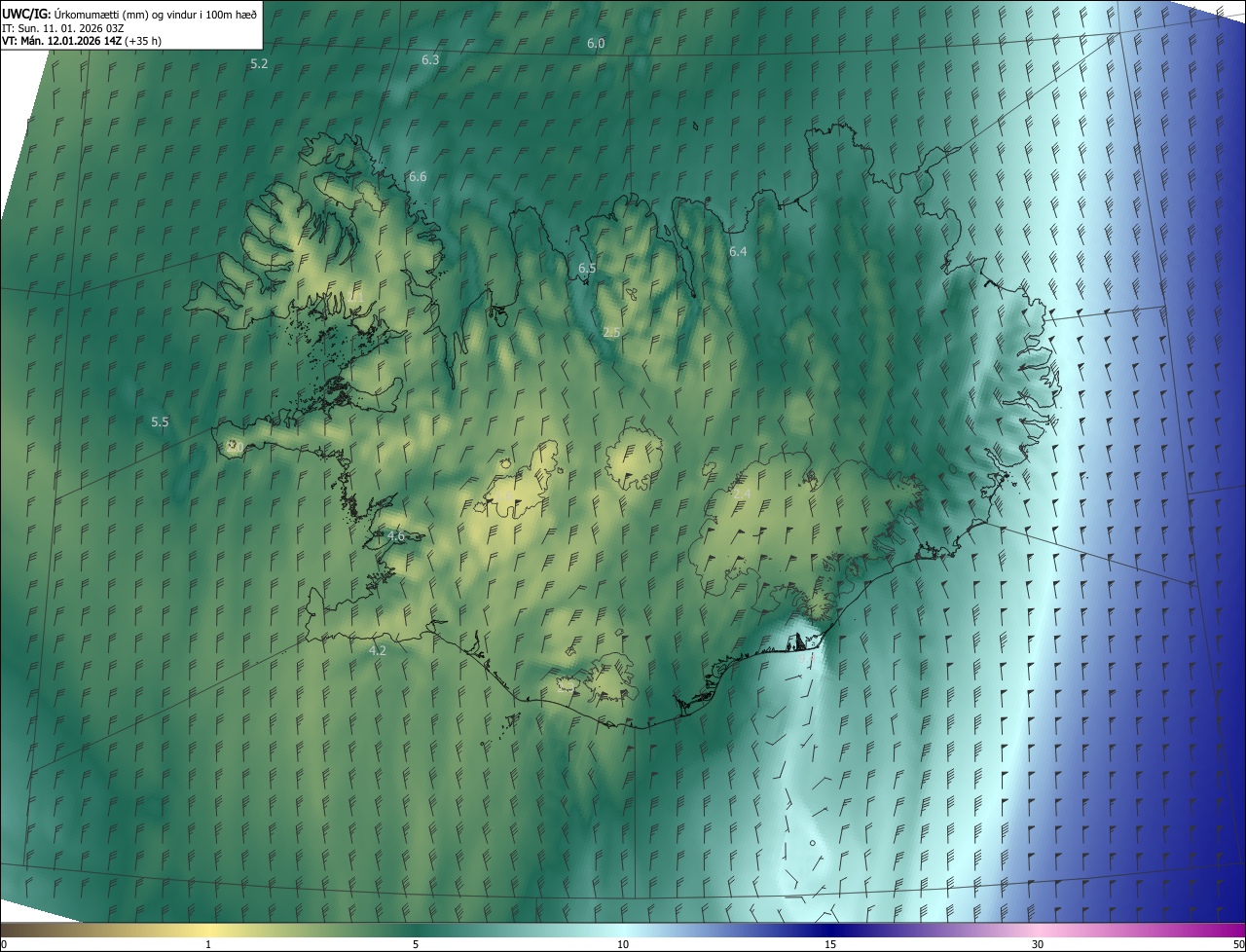The image size is (1246, 952).
Task: Click the map value label '6.6'
Action: (x=418, y=176)
